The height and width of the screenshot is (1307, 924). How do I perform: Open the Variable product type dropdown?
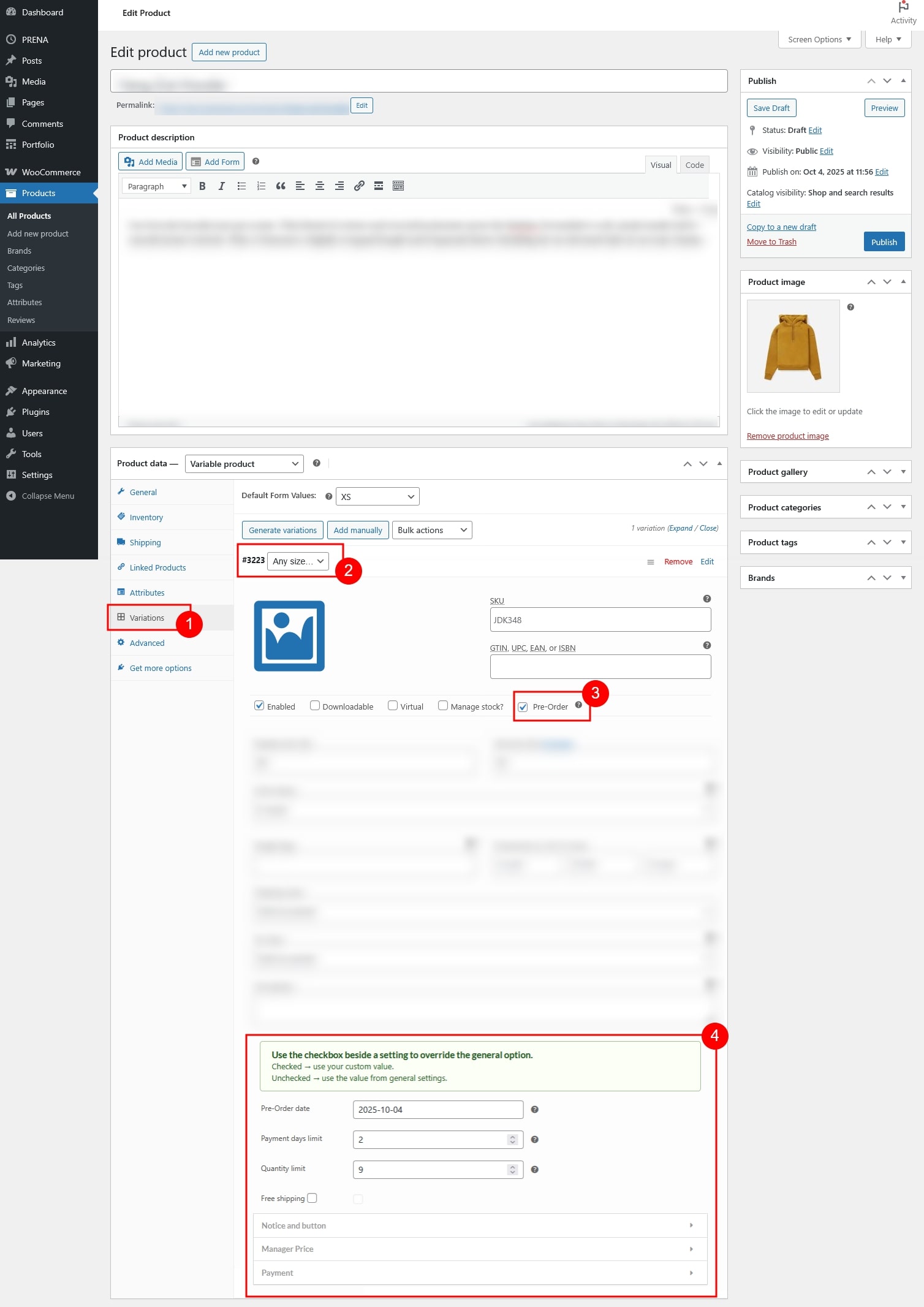click(x=244, y=464)
